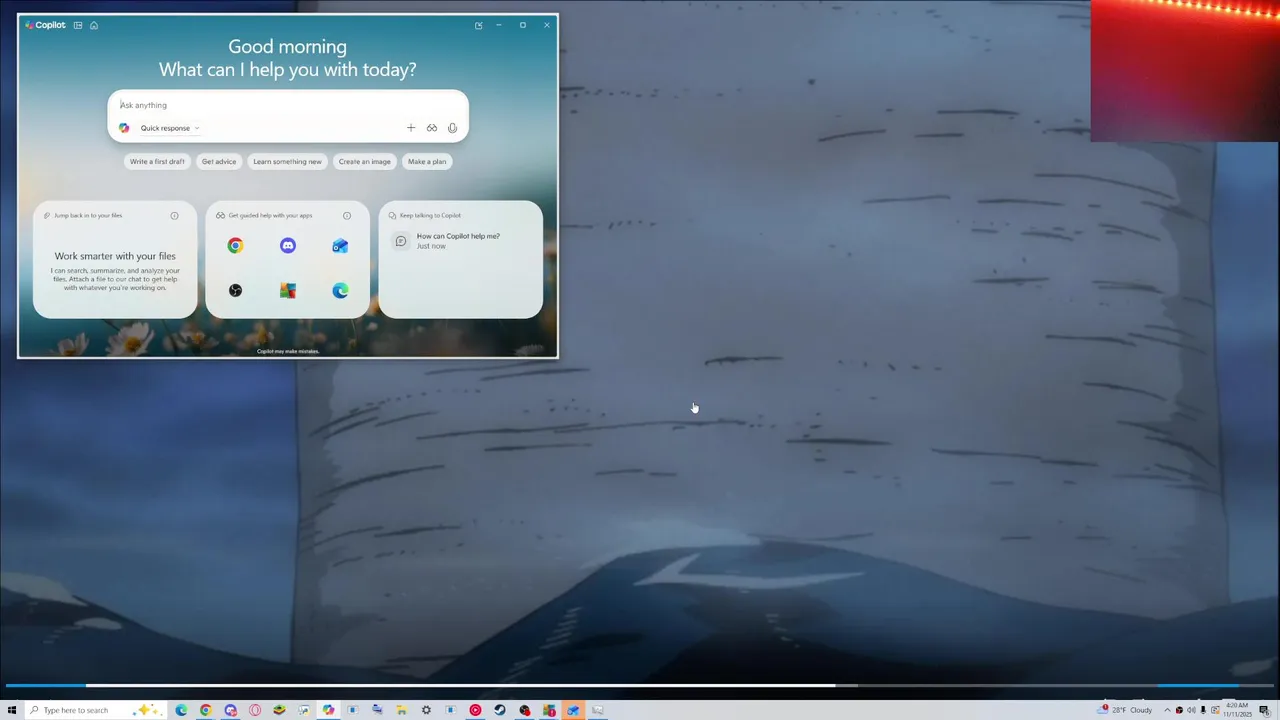
Task: Open Work smarter with your files card
Action: pyautogui.click(x=115, y=260)
